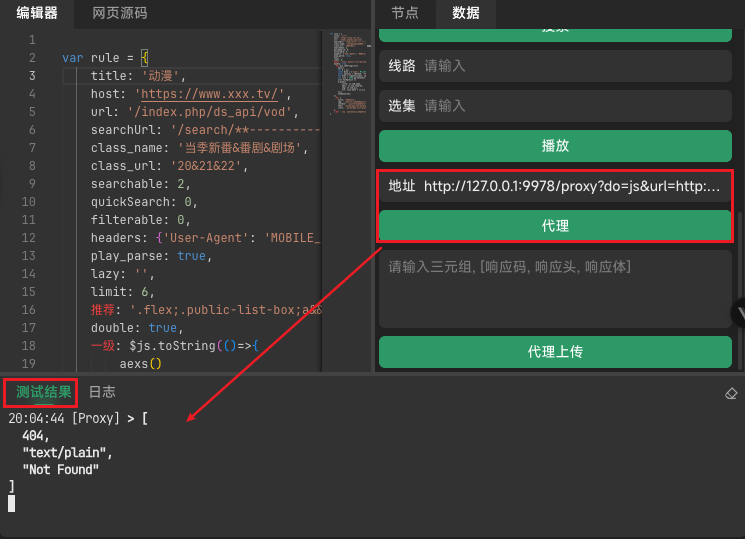The width and height of the screenshot is (745, 539).
Task: Switch to the 编辑器 tab
Action: [37, 13]
